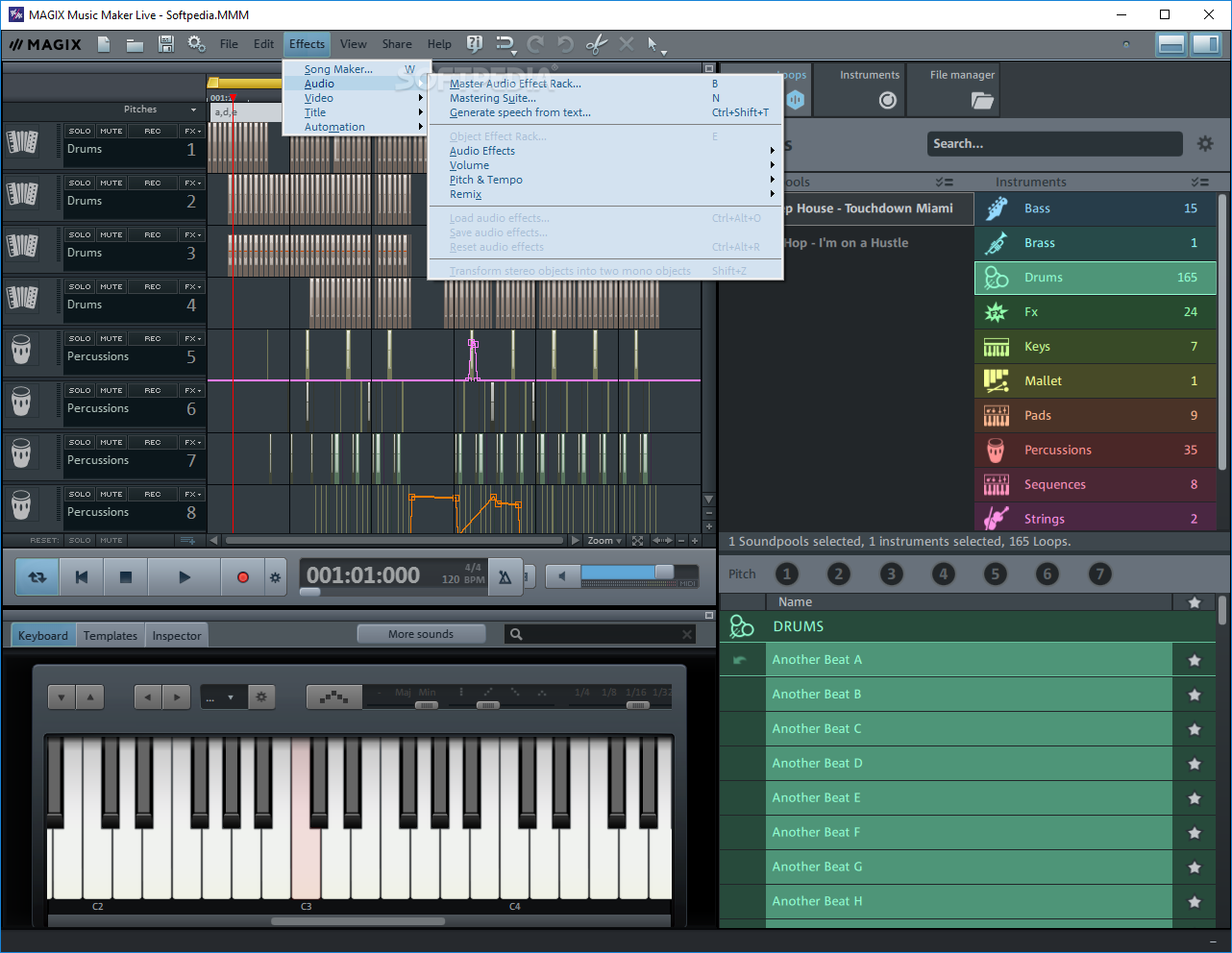Favorite Another Beat B star
The image size is (1232, 953).
coord(1195,695)
